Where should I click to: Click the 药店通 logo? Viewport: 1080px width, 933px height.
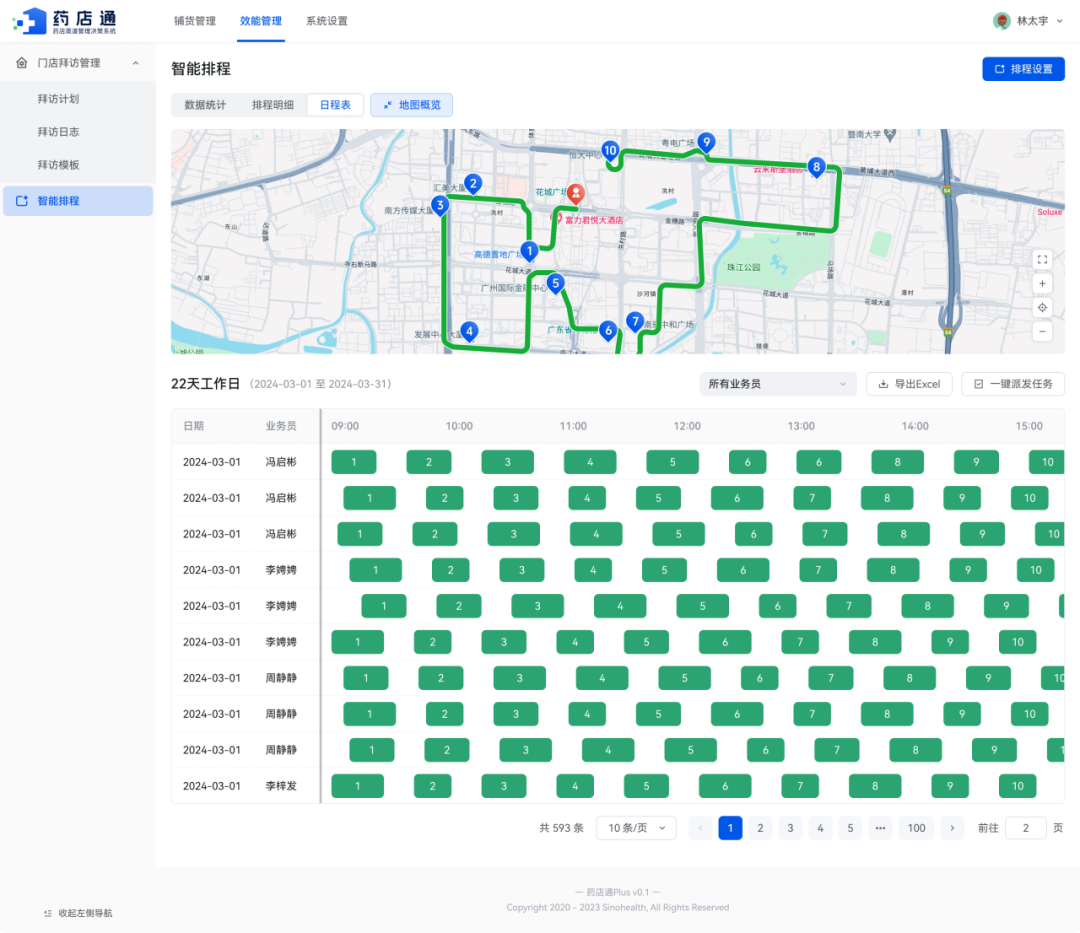click(66, 21)
